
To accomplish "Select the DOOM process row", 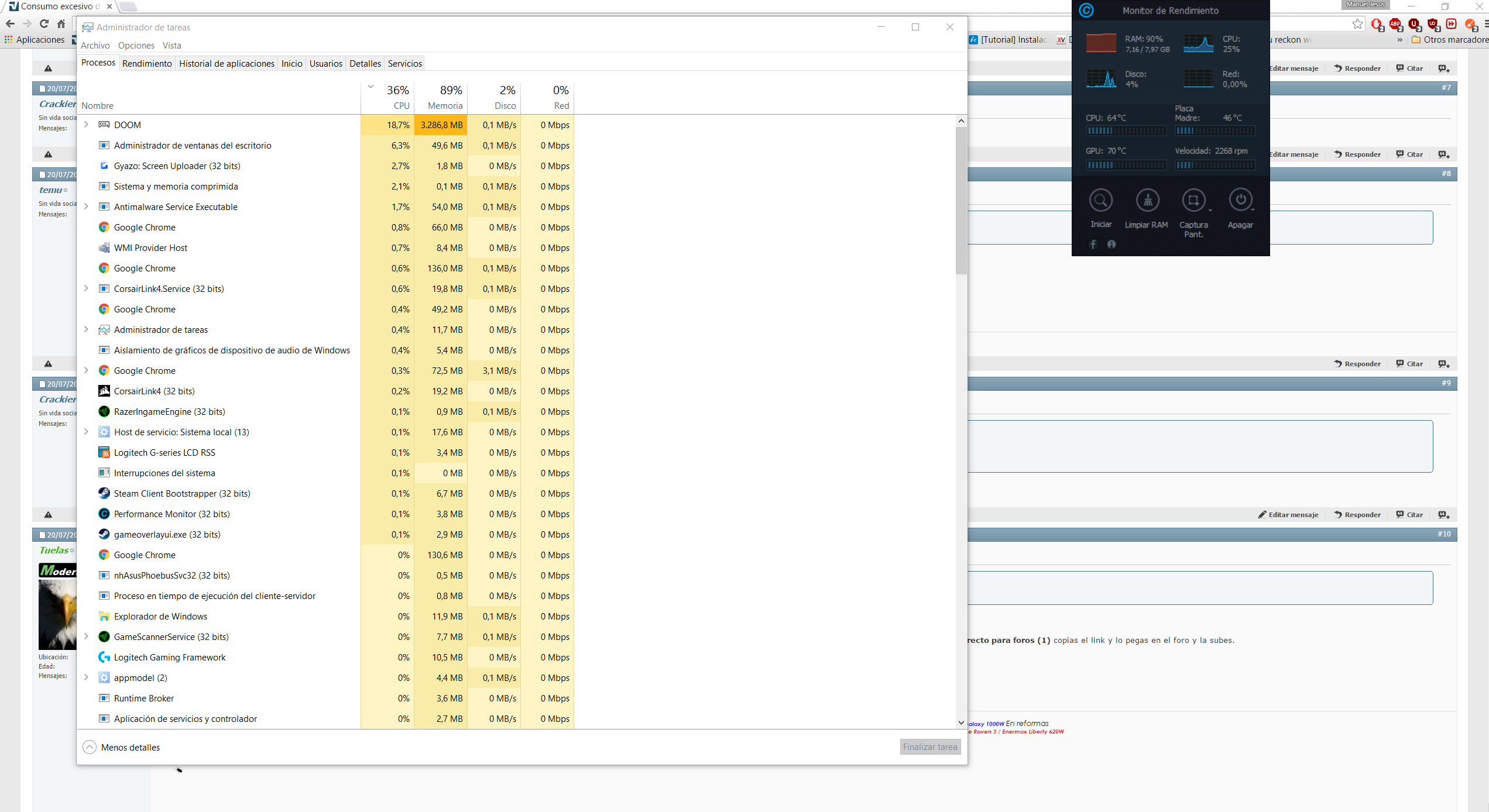I will tap(234, 125).
